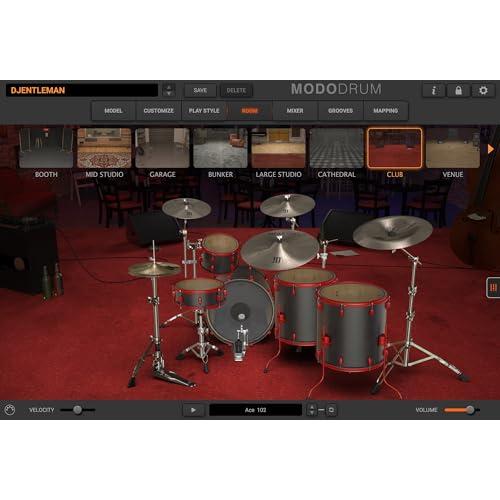
Task: Select the GARAGE room thumbnail
Action: pos(162,148)
